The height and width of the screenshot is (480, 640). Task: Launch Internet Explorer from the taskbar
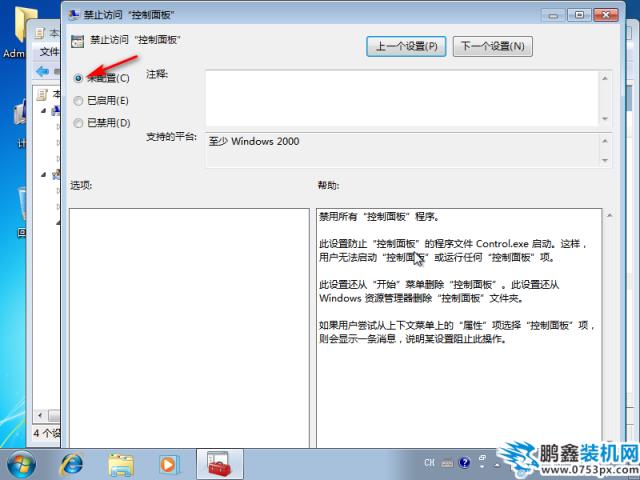[x=71, y=464]
